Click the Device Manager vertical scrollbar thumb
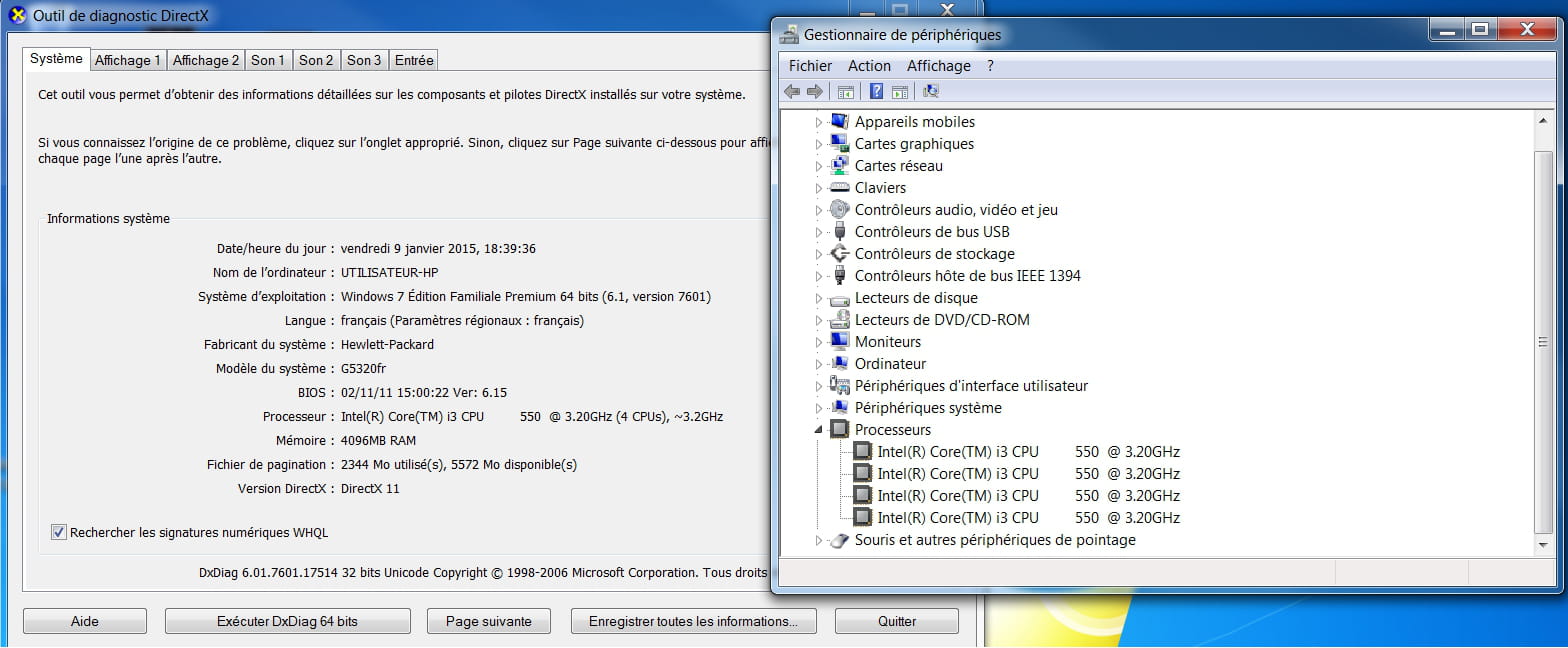Screen dimensions: 1568x648 coord(1544,340)
